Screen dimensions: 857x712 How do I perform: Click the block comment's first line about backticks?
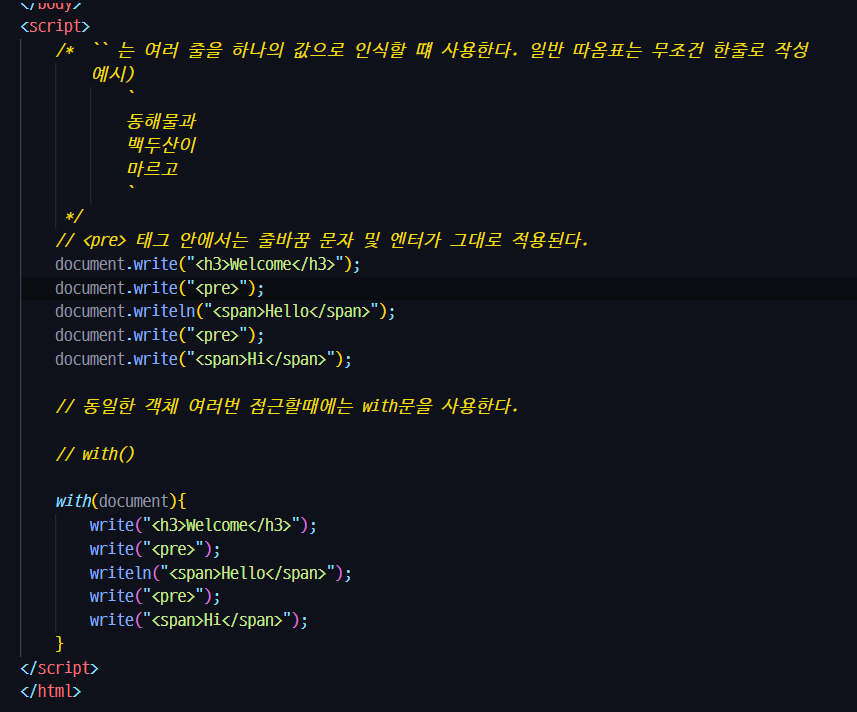(x=432, y=50)
